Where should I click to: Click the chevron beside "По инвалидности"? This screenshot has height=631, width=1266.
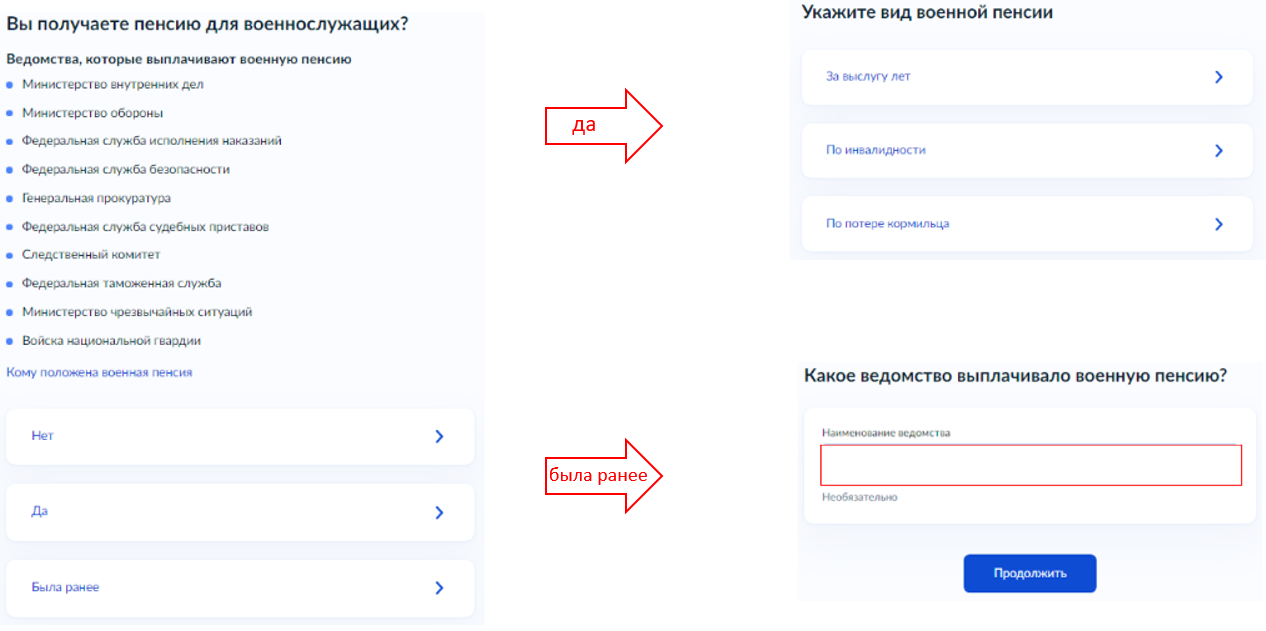[1218, 151]
